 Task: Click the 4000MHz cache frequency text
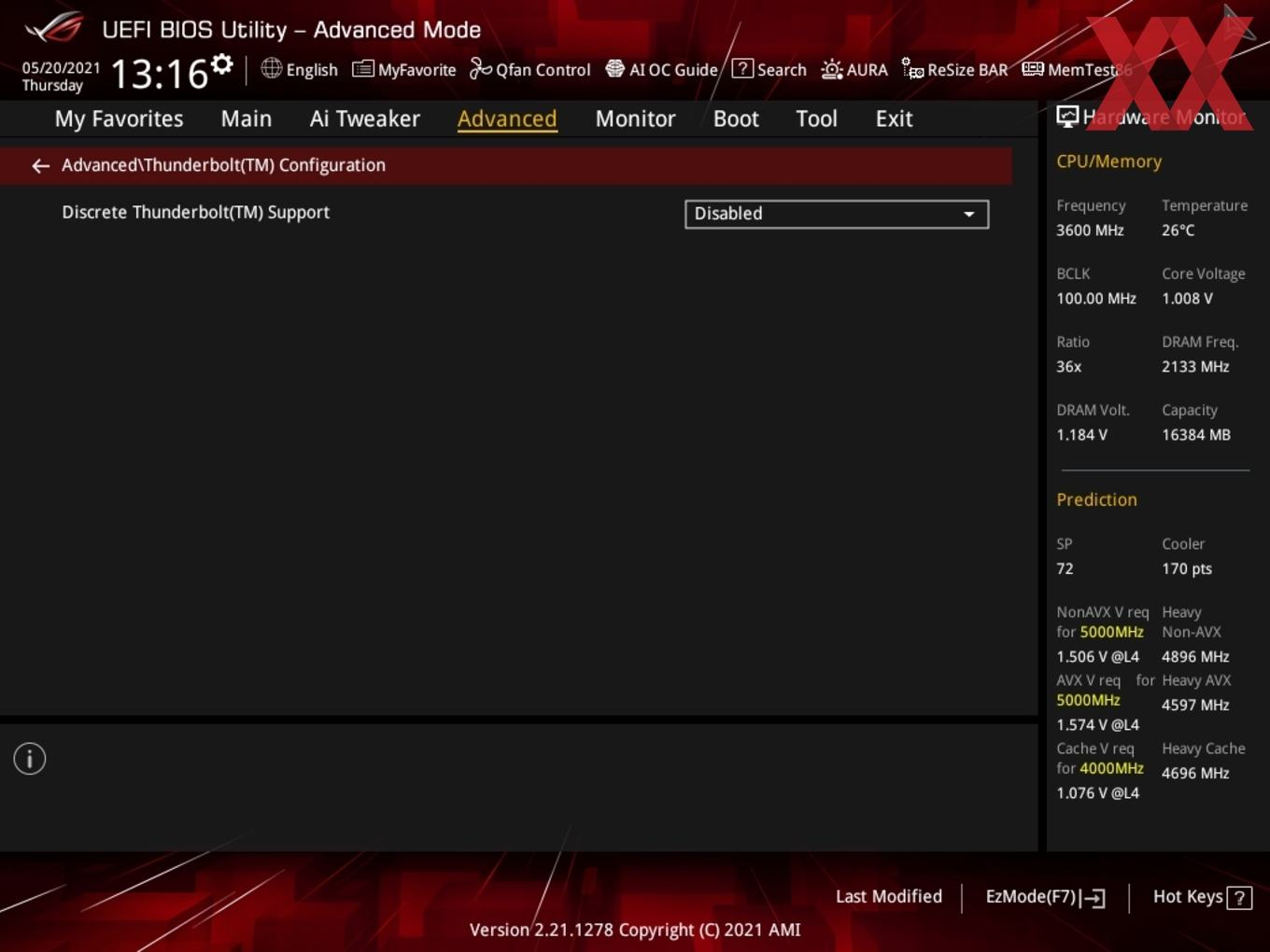click(x=1111, y=769)
